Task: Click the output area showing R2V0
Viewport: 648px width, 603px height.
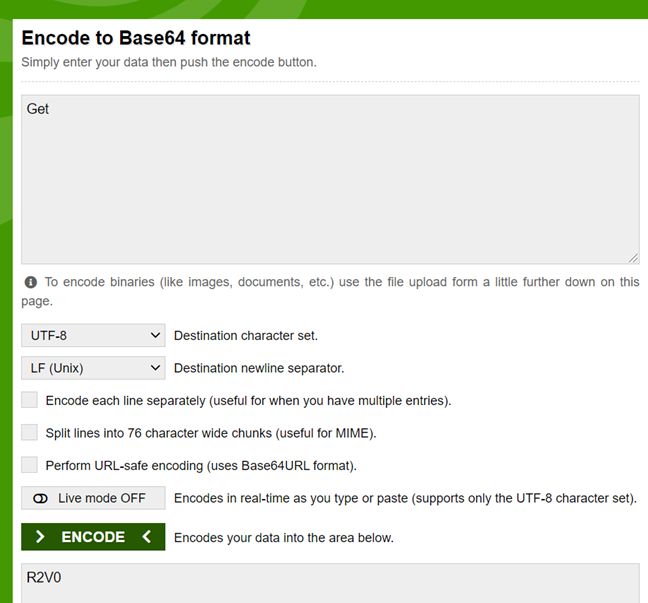Action: coord(331,583)
